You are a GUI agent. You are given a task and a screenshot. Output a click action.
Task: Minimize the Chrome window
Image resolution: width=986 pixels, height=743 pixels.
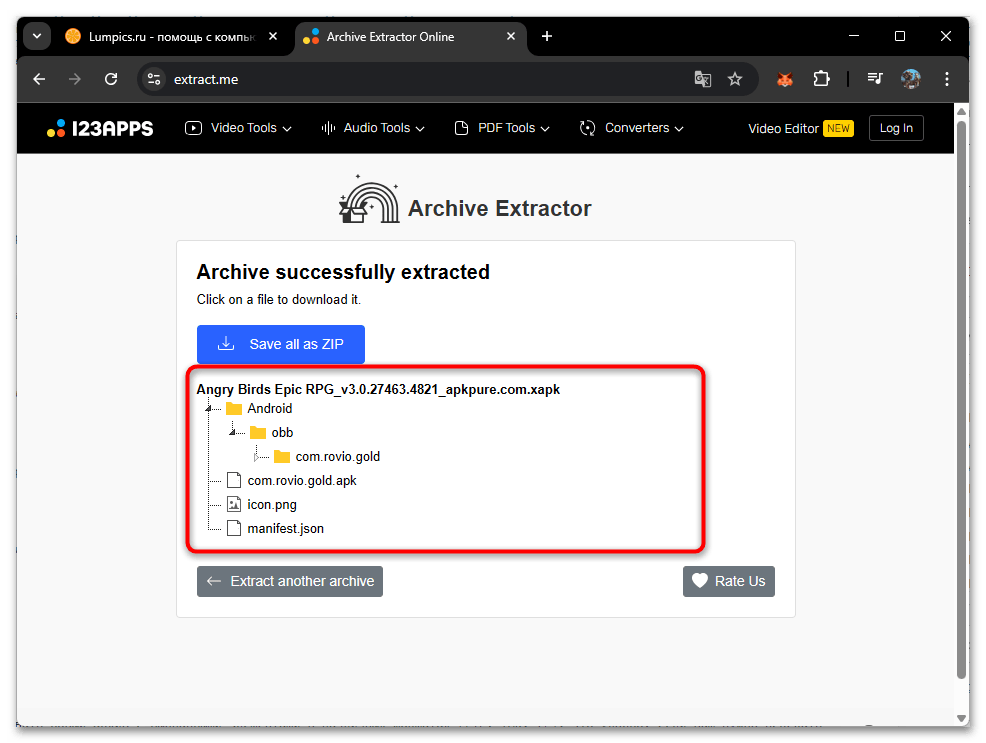pyautogui.click(x=853, y=36)
